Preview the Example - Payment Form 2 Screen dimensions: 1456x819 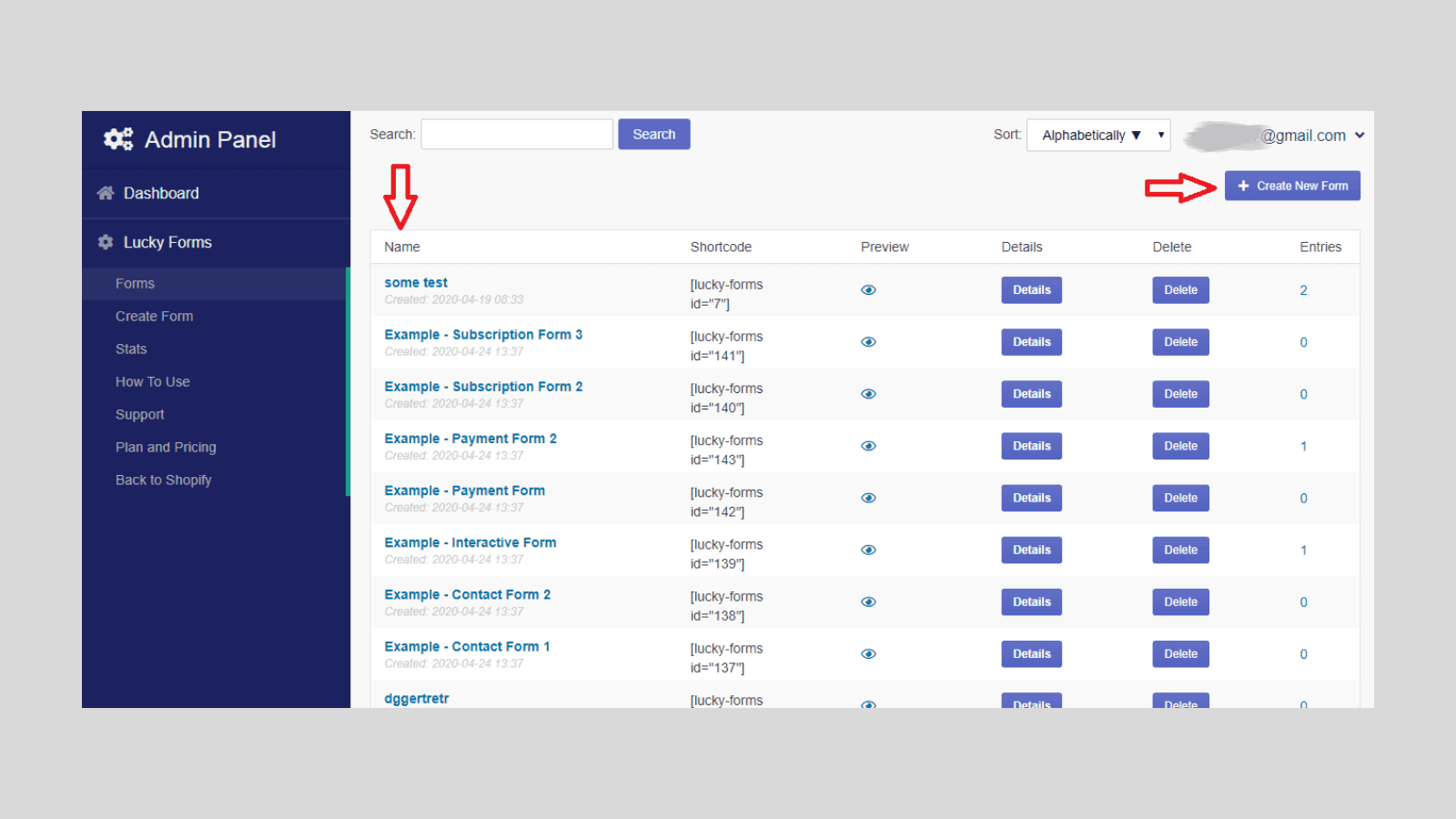pyautogui.click(x=868, y=446)
